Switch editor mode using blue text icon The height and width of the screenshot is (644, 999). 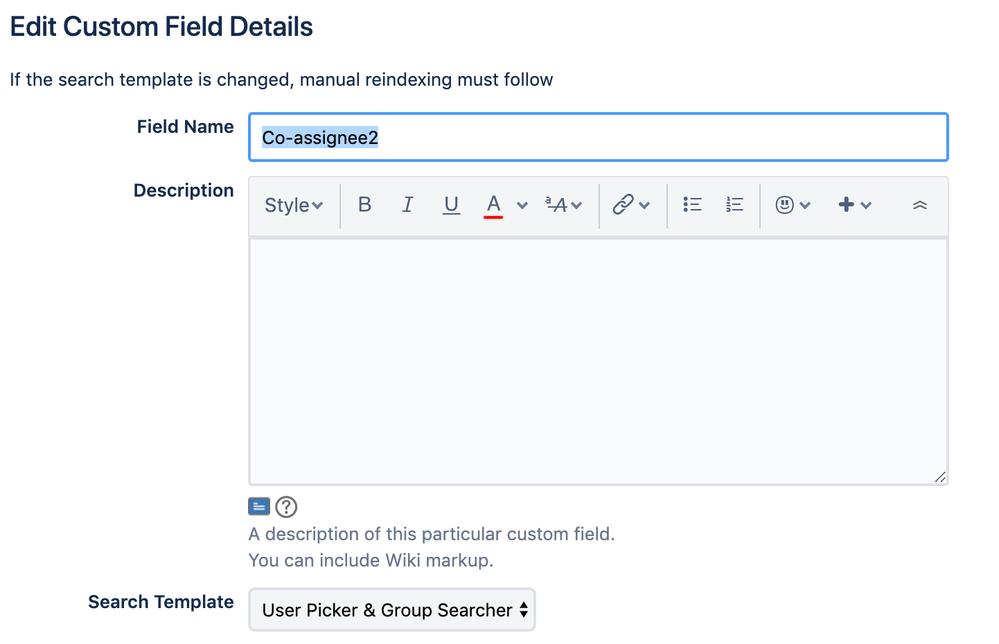point(259,506)
